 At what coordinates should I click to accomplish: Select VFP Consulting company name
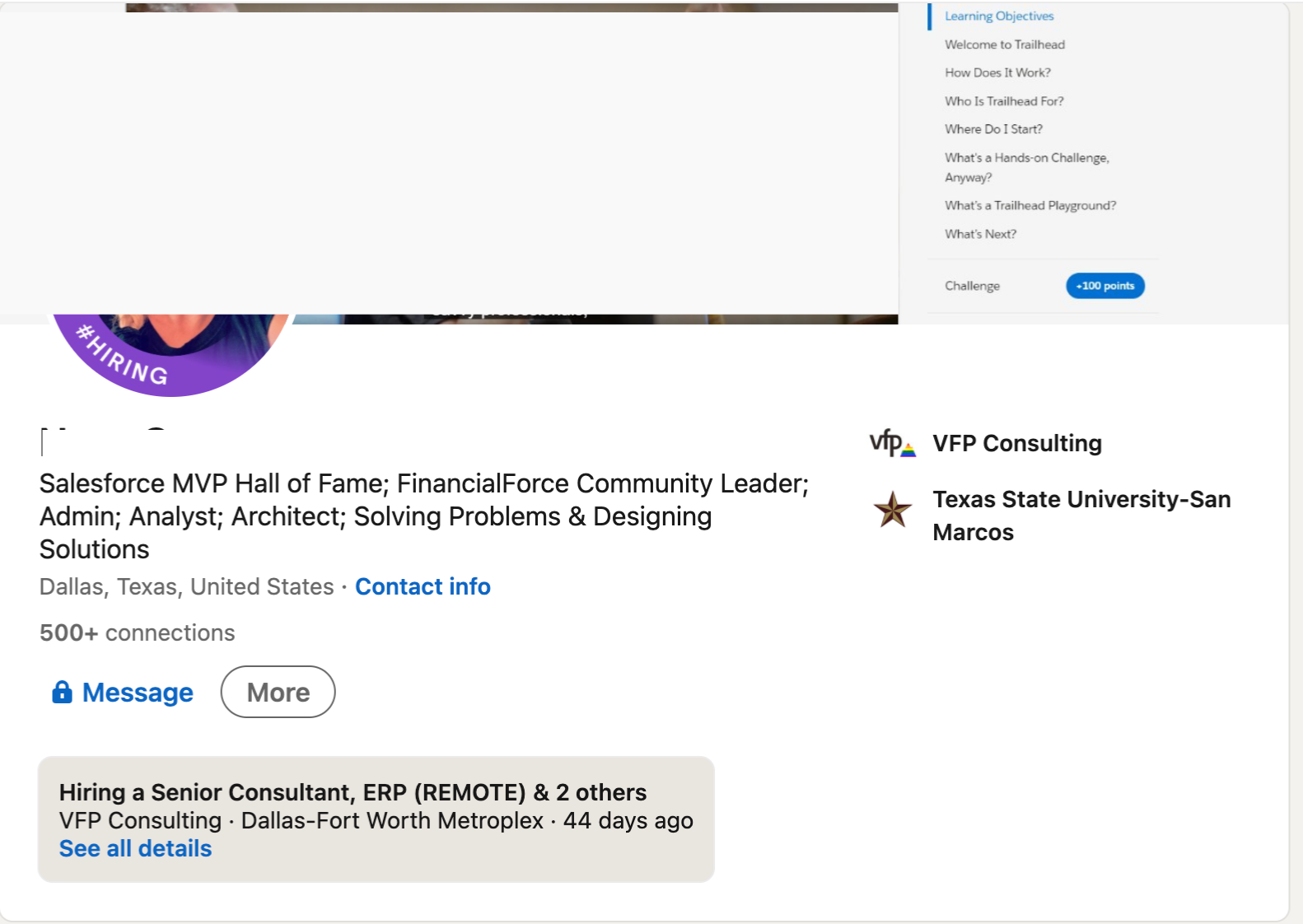click(x=1016, y=443)
